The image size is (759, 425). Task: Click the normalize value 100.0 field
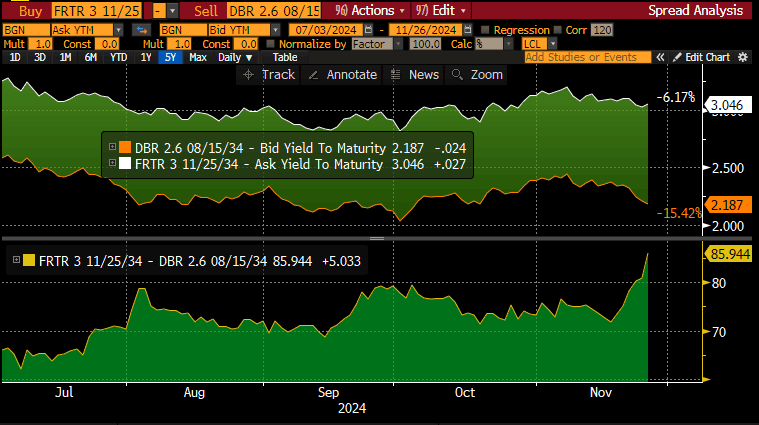(x=425, y=44)
